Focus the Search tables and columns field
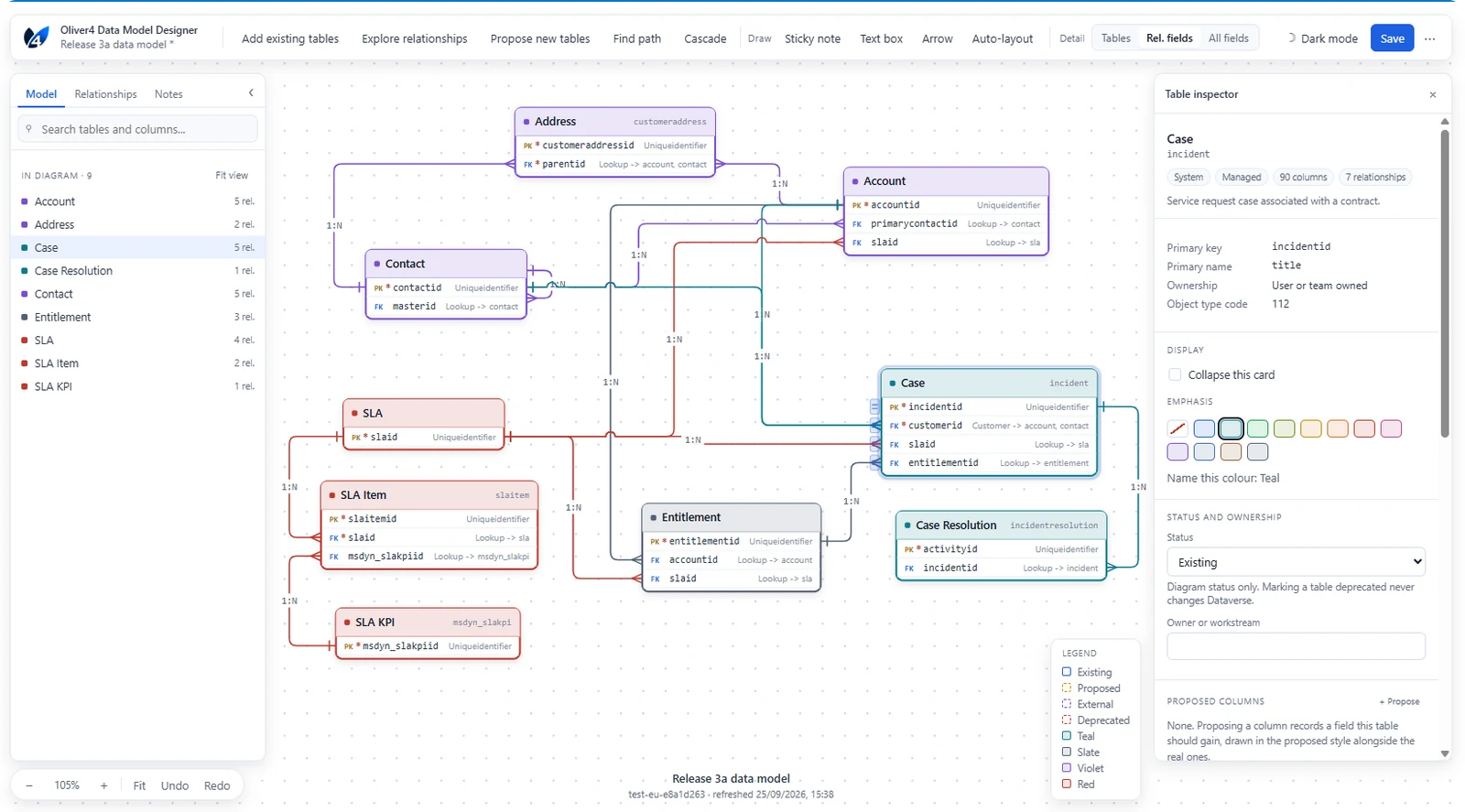1465x812 pixels. (137, 129)
